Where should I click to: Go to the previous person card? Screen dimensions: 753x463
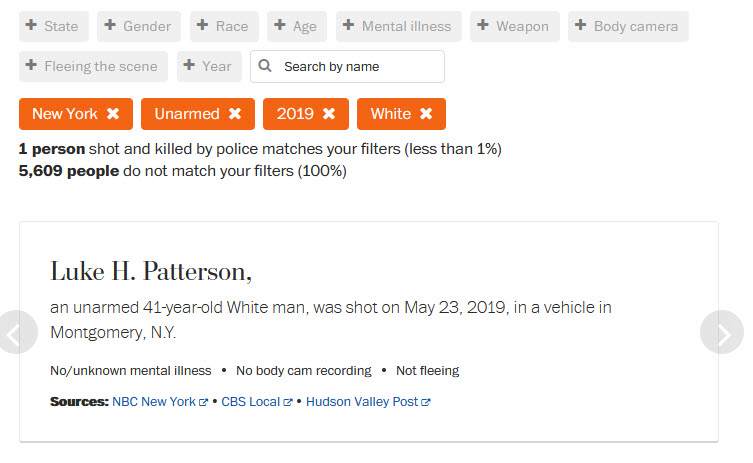17,332
